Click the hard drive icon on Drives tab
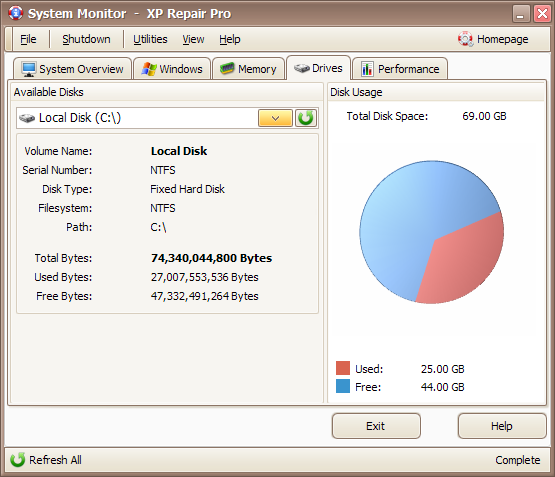This screenshot has width=555, height=477. tap(302, 68)
